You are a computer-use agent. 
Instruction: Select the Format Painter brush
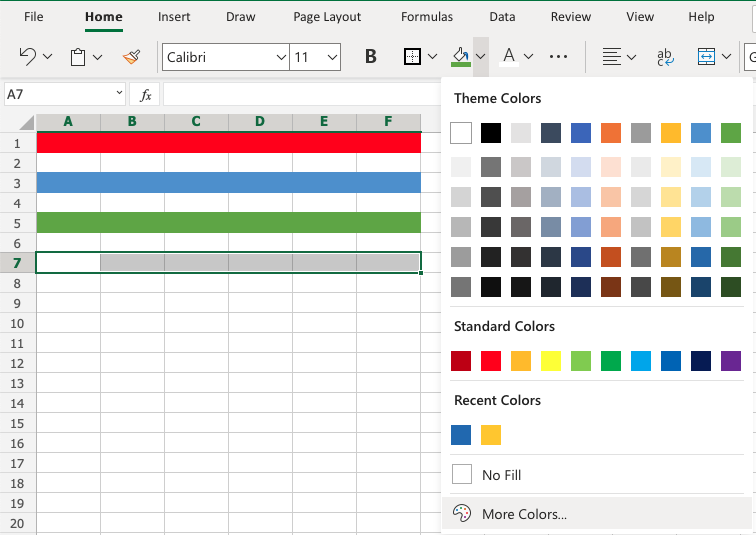(x=131, y=57)
